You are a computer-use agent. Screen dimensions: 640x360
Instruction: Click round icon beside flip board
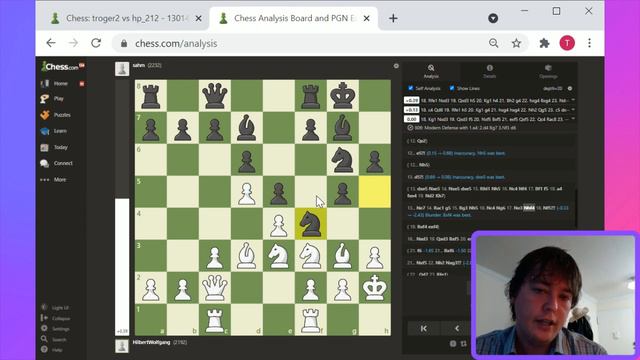pos(453,344)
